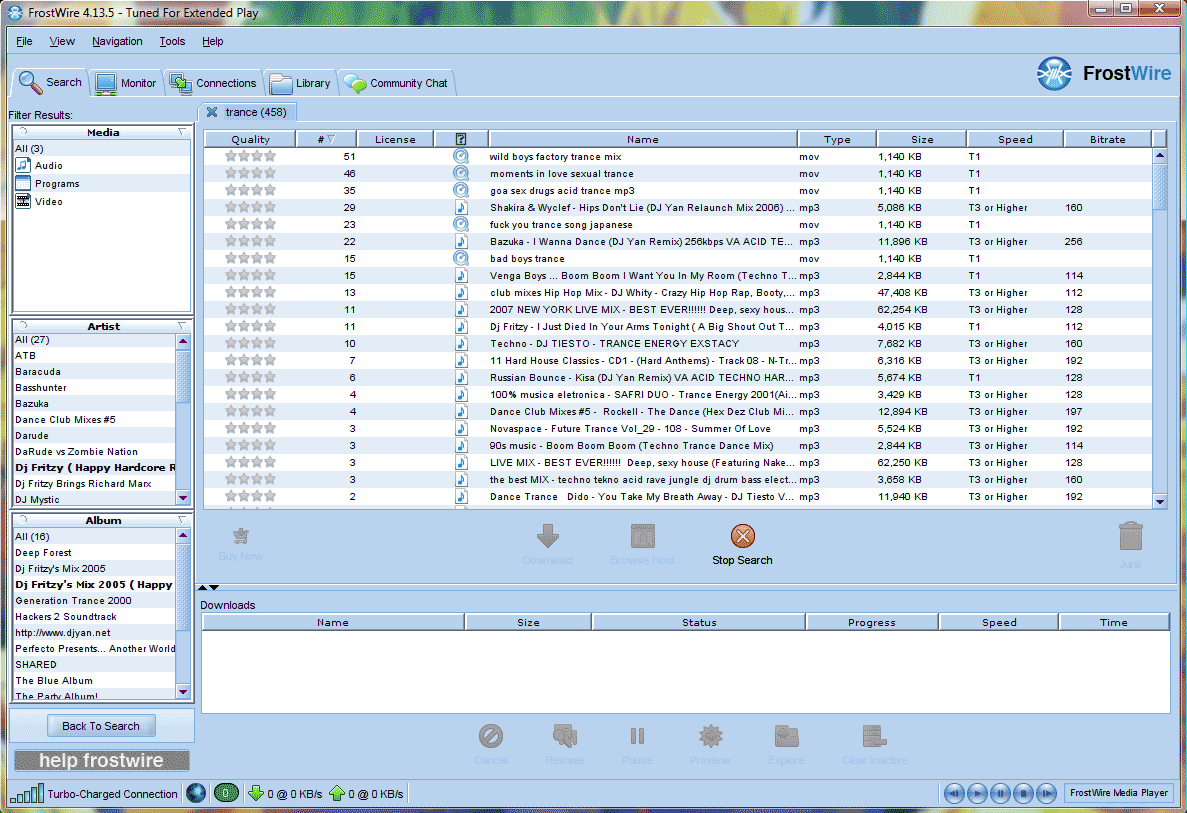Click the green download speed arrow
This screenshot has height=813, width=1187.
click(x=256, y=793)
